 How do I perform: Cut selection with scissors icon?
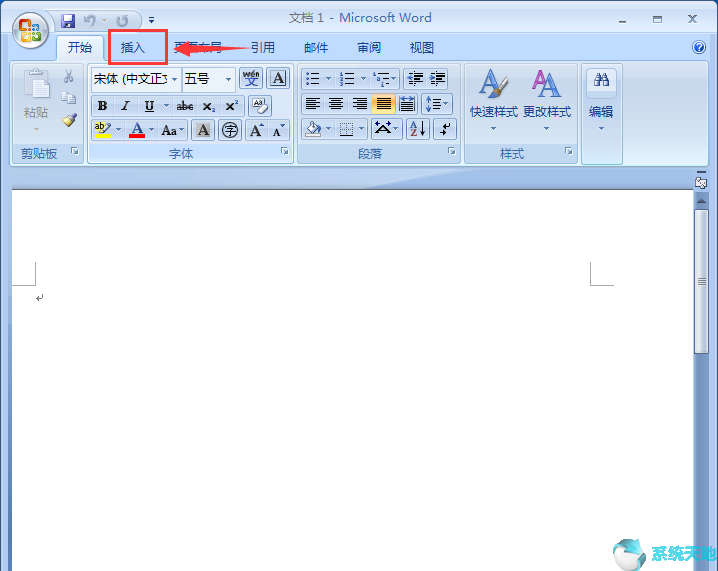[69, 76]
